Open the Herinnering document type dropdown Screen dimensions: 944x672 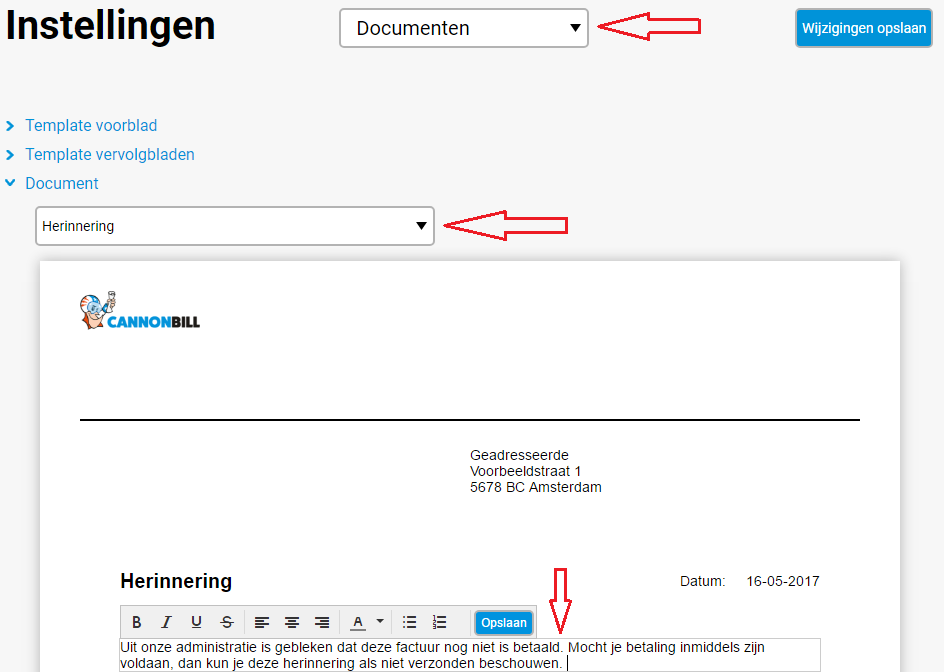pos(235,226)
